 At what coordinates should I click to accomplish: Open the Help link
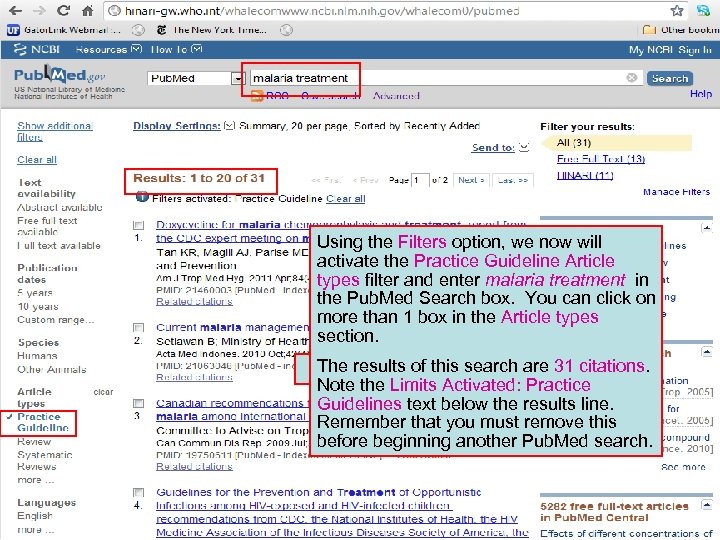pos(701,94)
